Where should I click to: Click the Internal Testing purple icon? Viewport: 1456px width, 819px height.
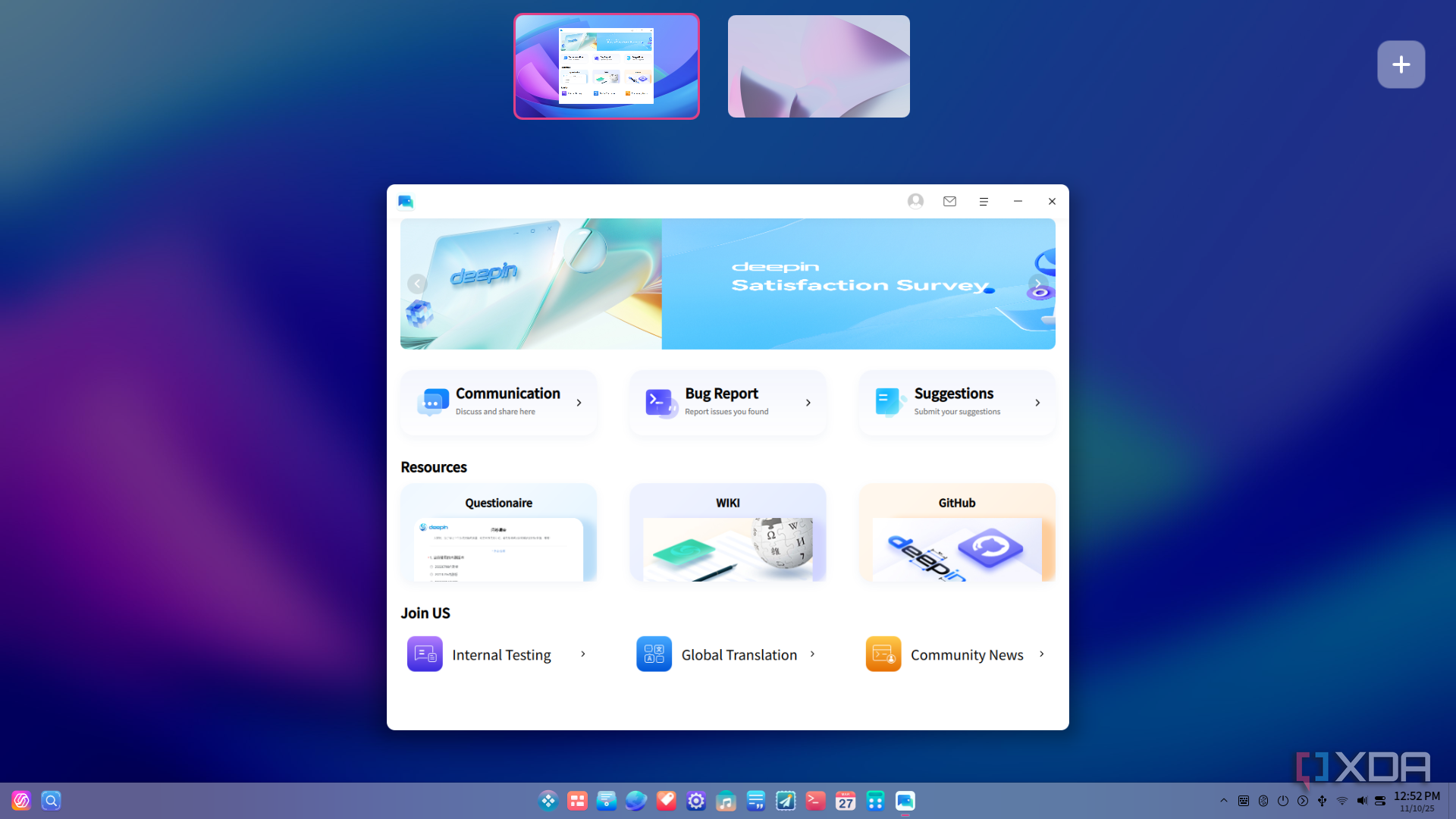[425, 654]
